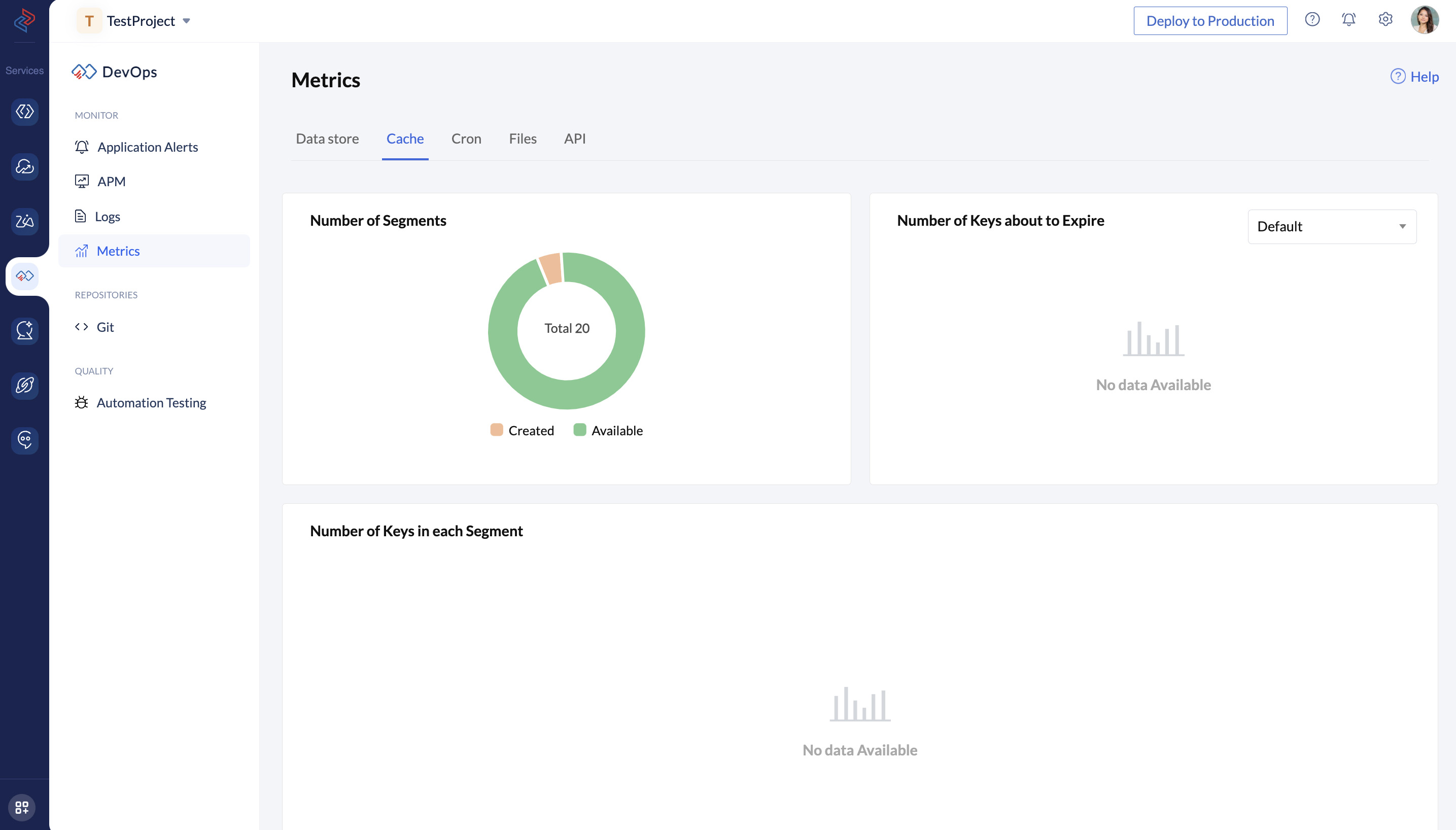Open the Help link on Metrics page
1456x830 pixels.
pos(1414,77)
